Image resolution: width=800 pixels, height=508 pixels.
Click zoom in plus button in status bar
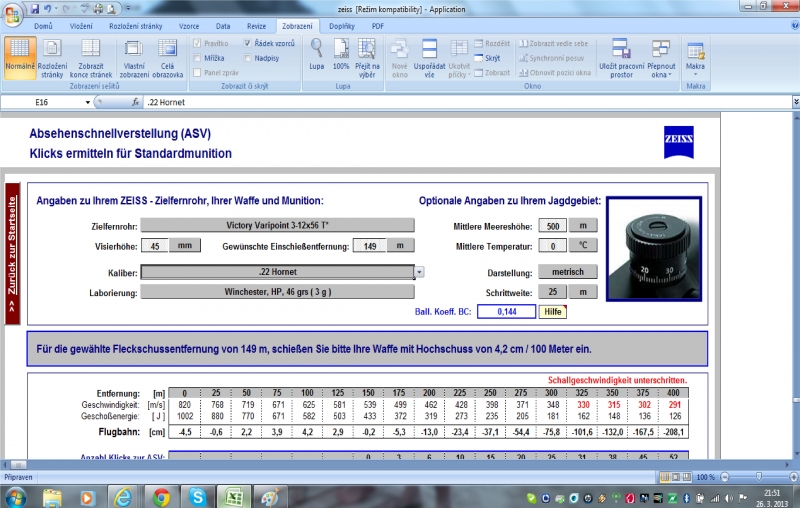coord(793,477)
